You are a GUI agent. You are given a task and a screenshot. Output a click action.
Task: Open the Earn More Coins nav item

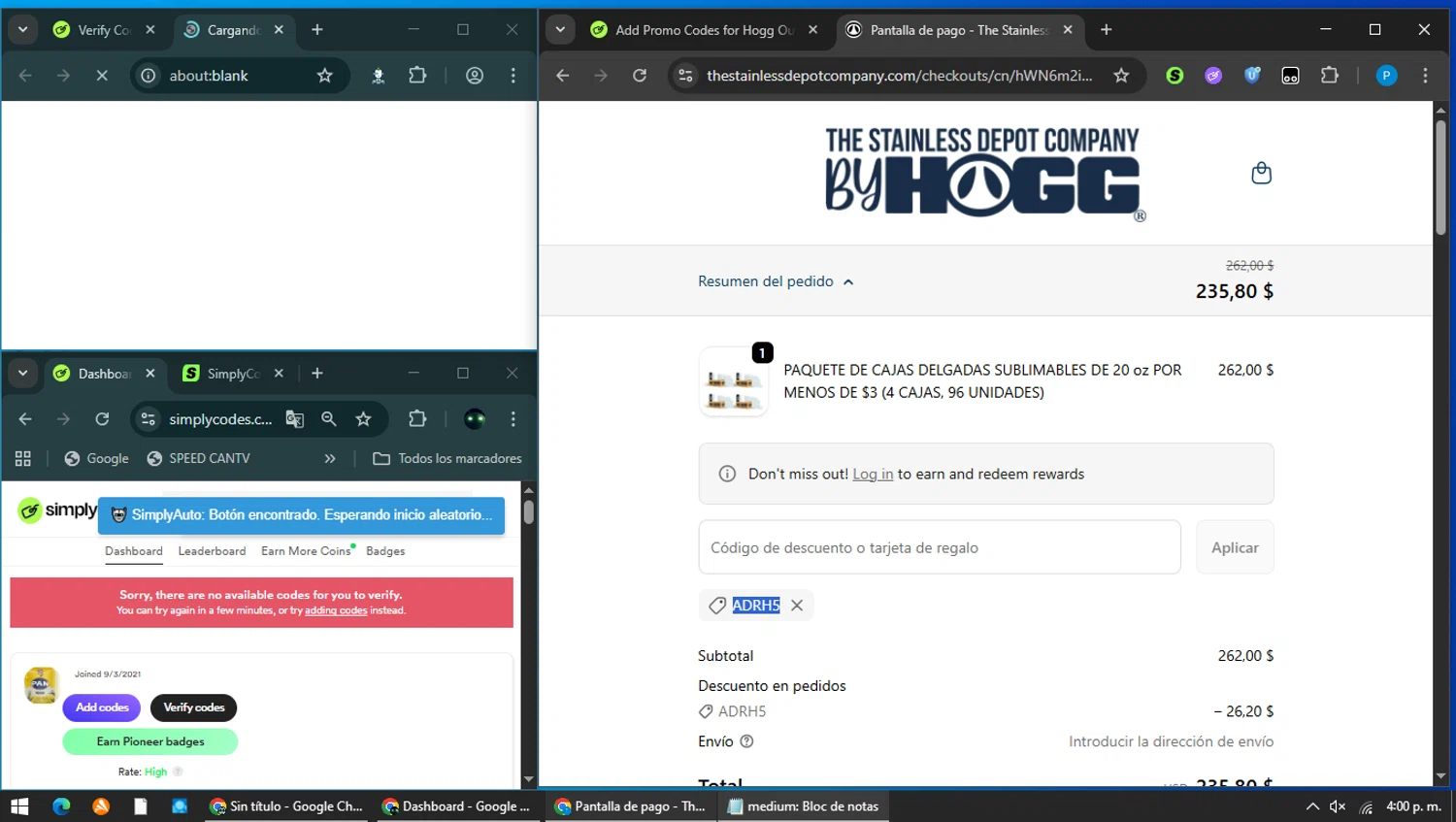[306, 551]
